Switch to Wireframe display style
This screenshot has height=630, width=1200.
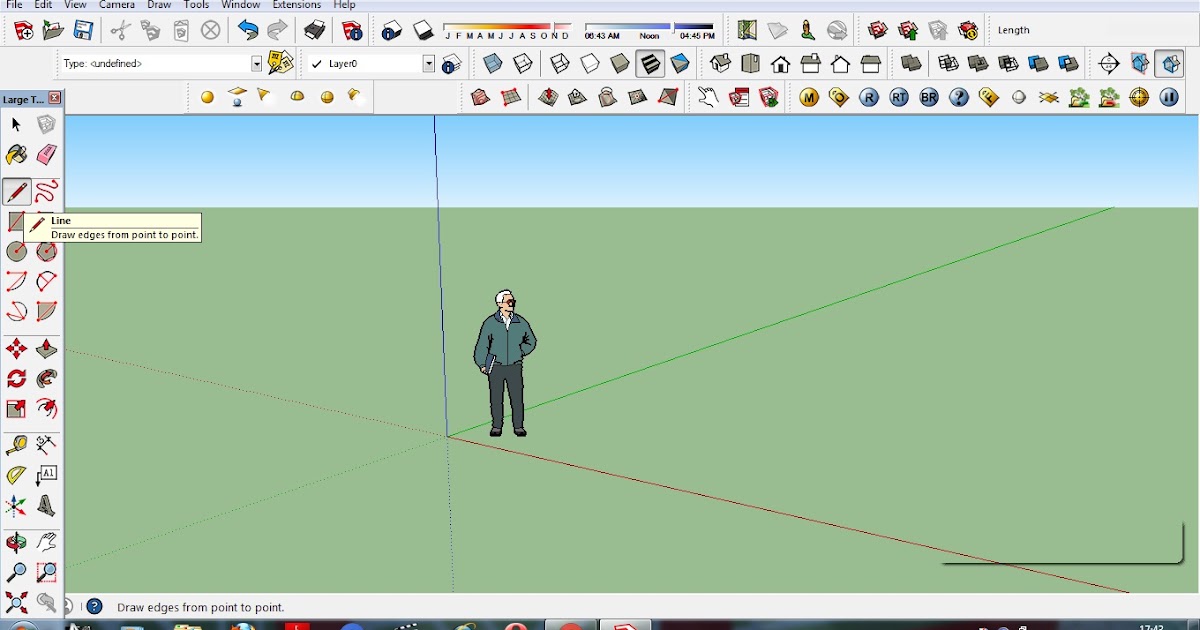tap(558, 63)
